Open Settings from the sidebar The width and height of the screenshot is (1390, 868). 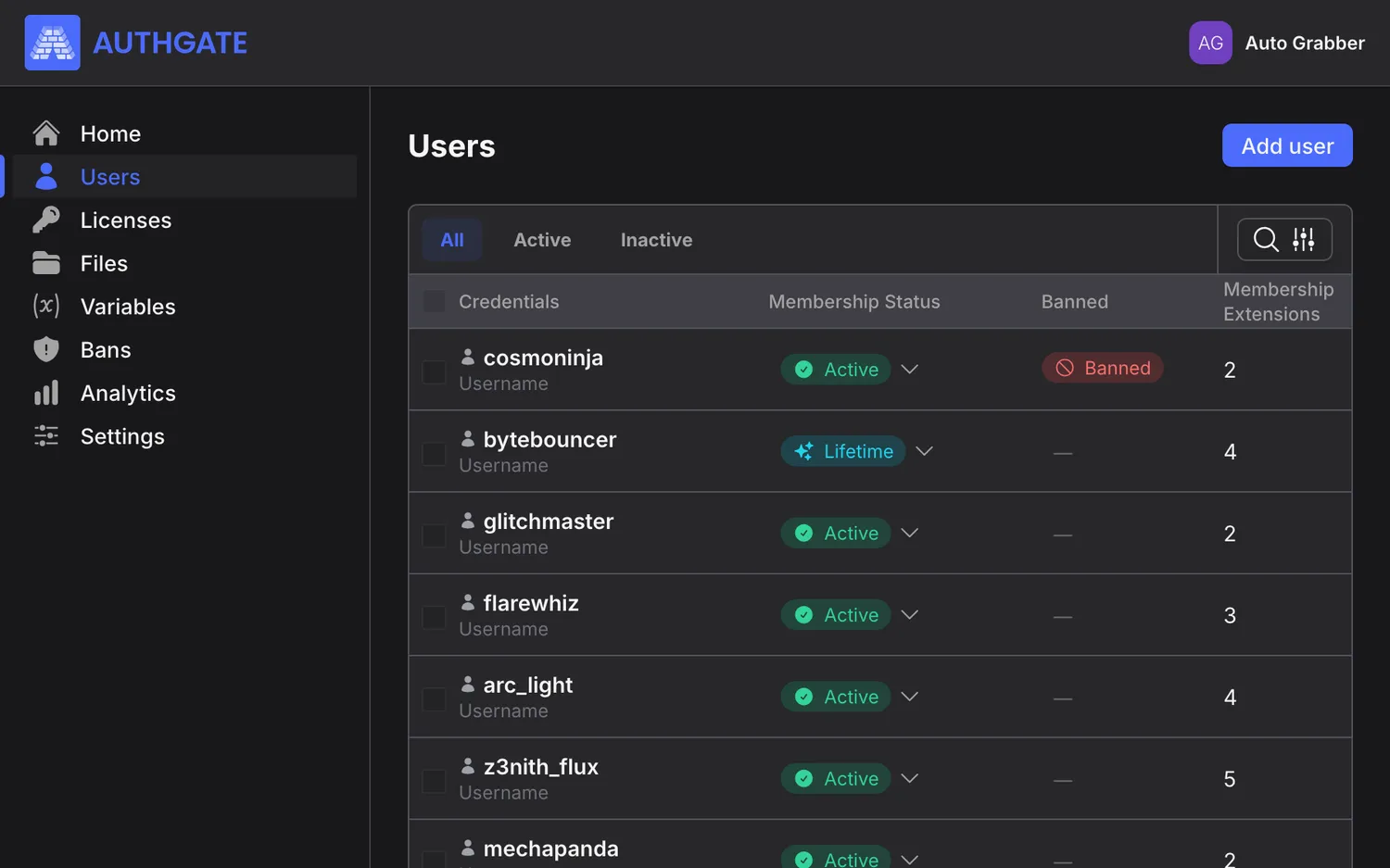coord(45,435)
